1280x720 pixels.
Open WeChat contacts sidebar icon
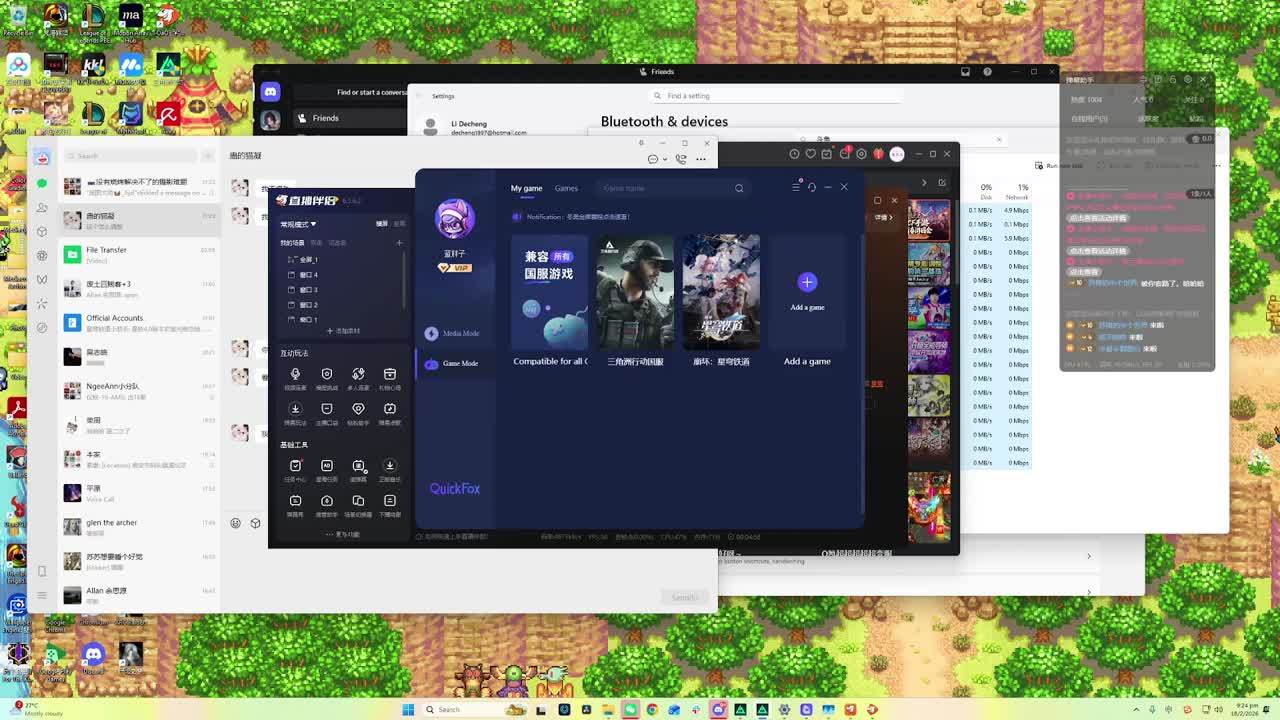[x=42, y=207]
